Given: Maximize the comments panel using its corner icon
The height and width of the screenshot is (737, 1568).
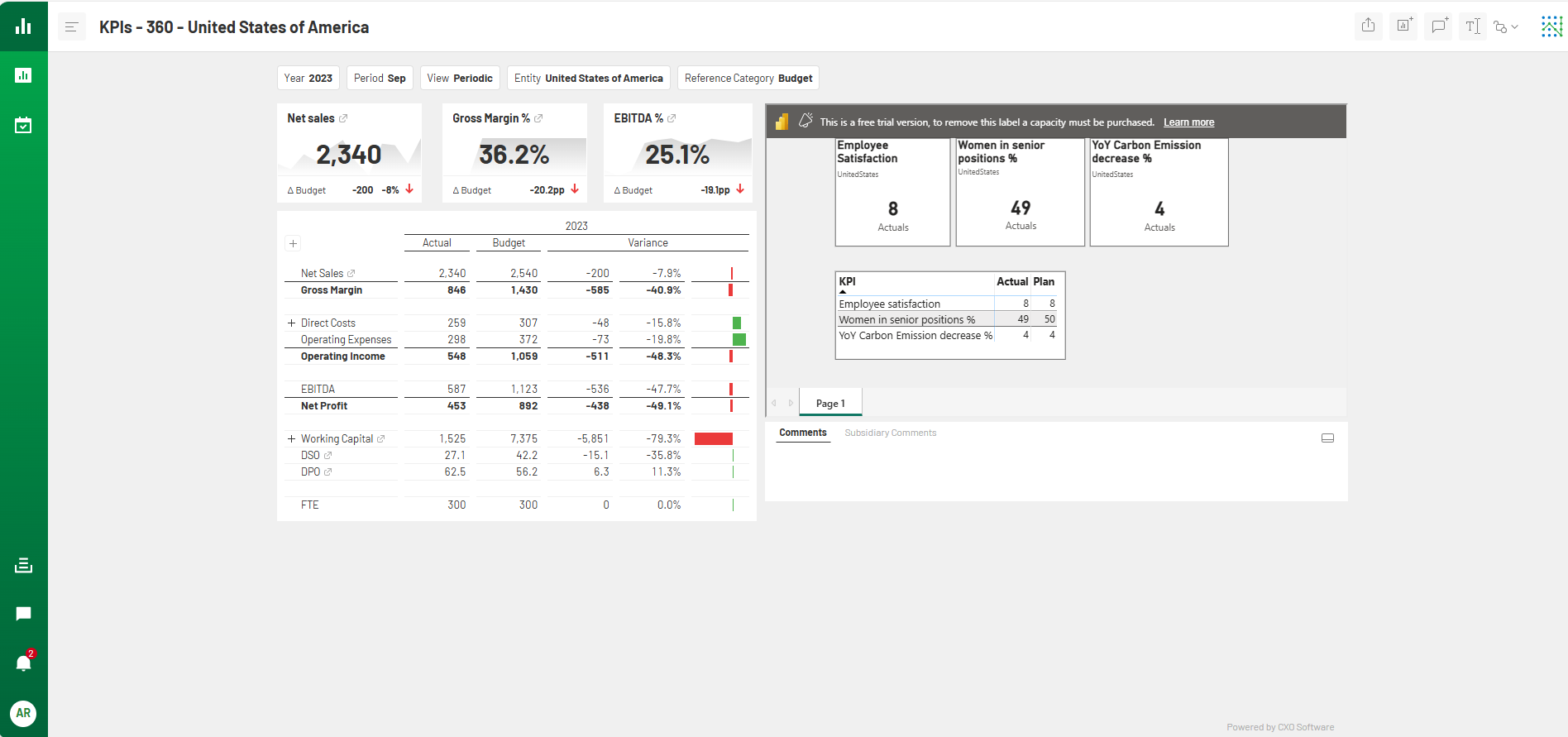Looking at the screenshot, I should coord(1327,438).
